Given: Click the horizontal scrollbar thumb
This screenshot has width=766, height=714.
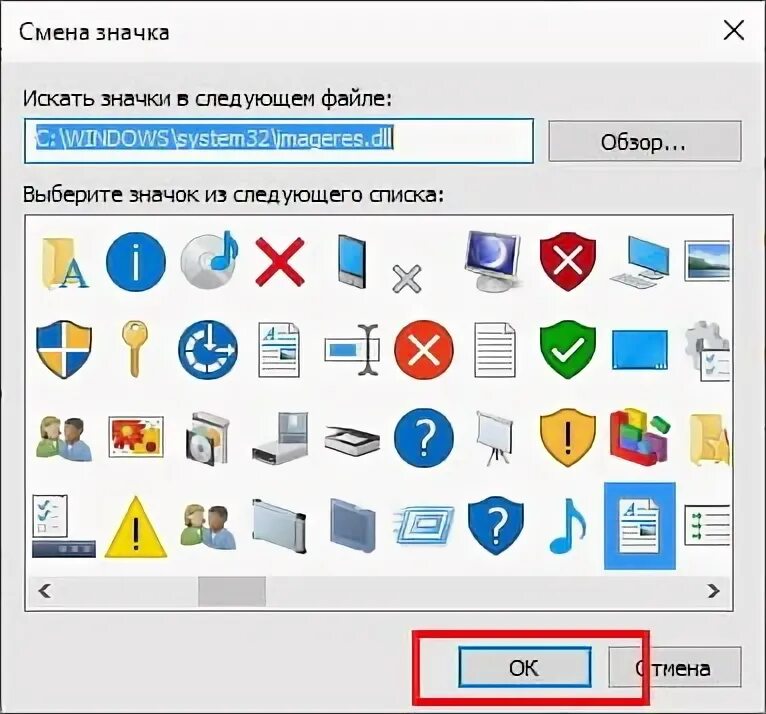Looking at the screenshot, I should click(x=232, y=591).
